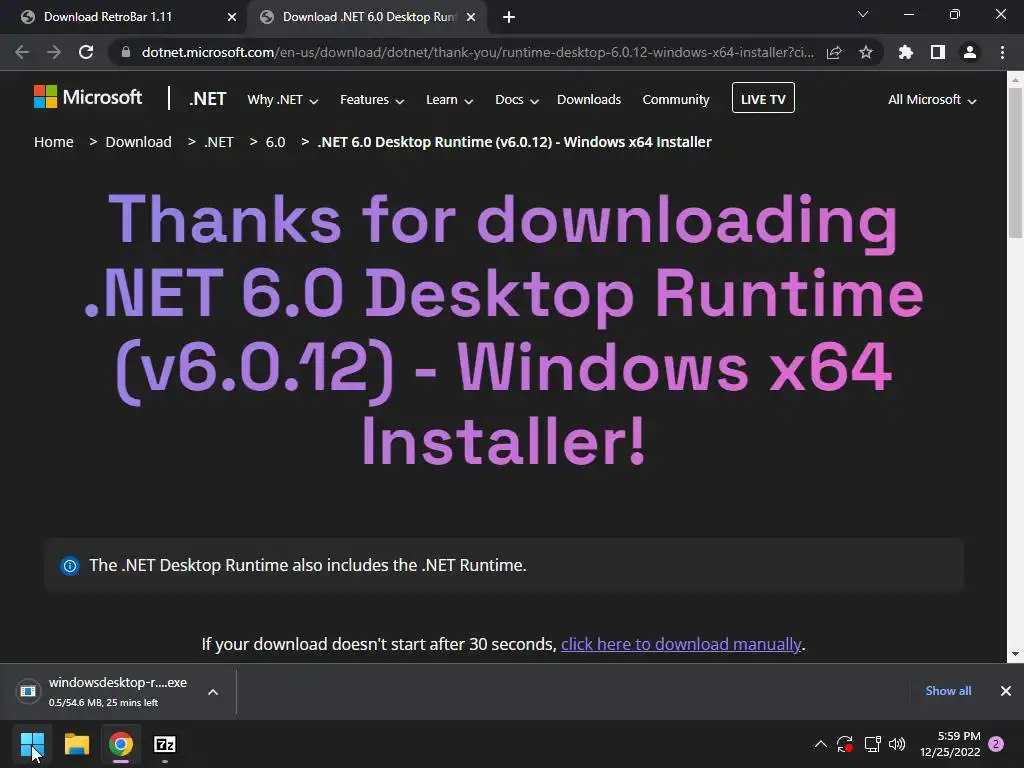Open the Chrome profile icon
This screenshot has height=768, width=1024.
pos(970,52)
